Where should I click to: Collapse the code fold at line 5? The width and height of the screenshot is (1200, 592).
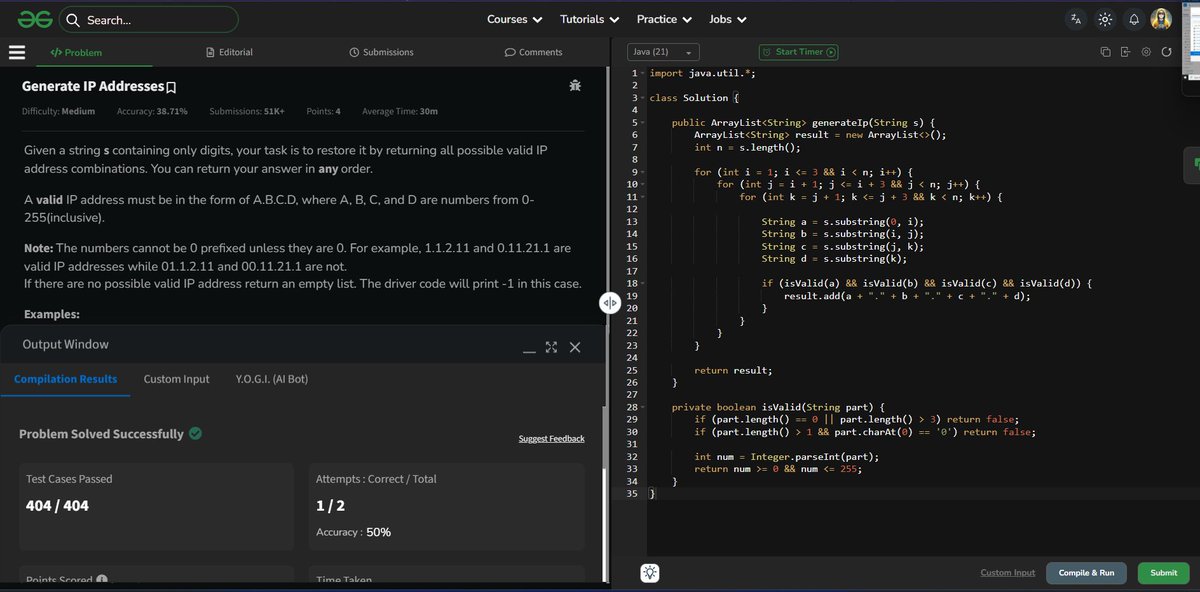point(643,122)
